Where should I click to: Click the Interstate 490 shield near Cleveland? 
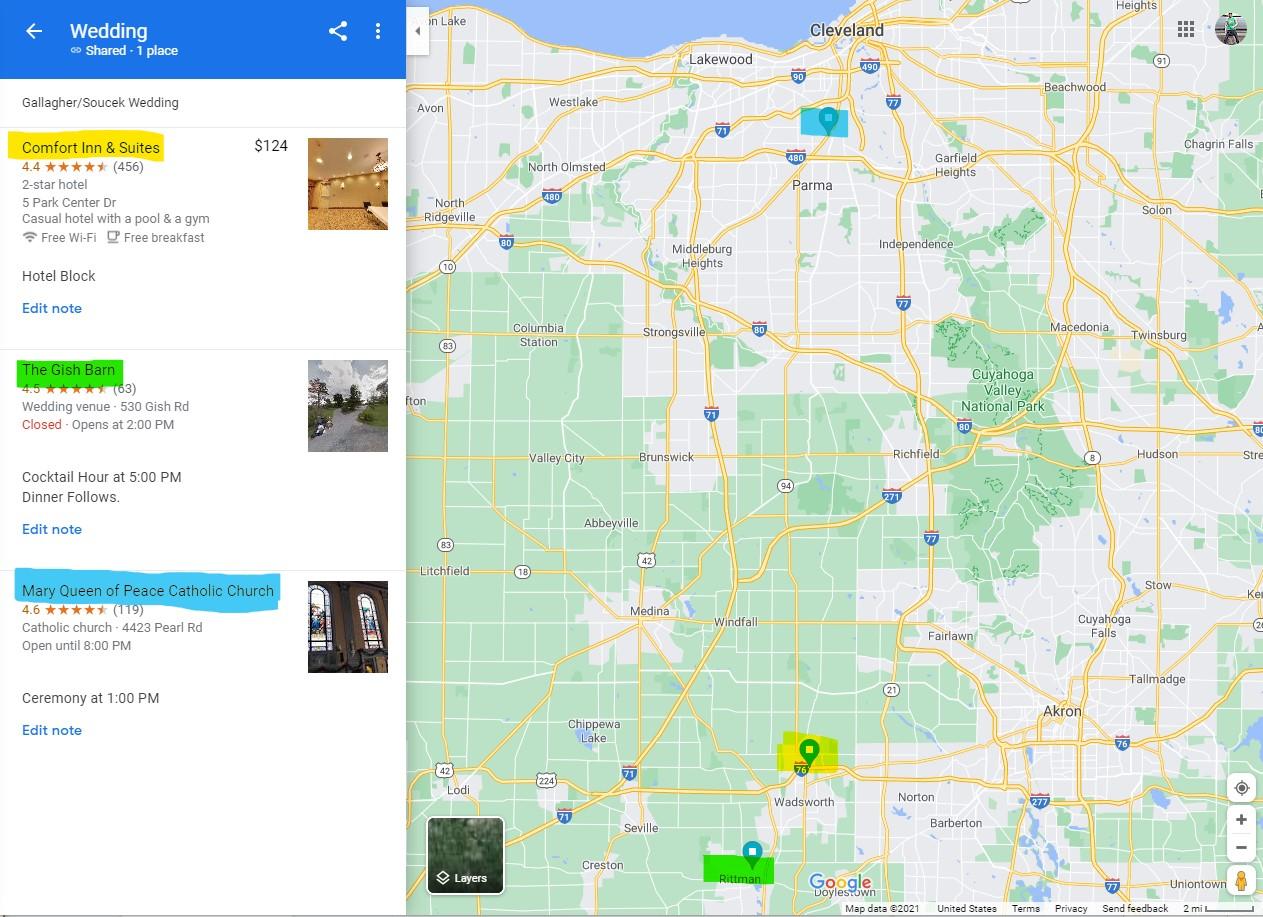870,67
